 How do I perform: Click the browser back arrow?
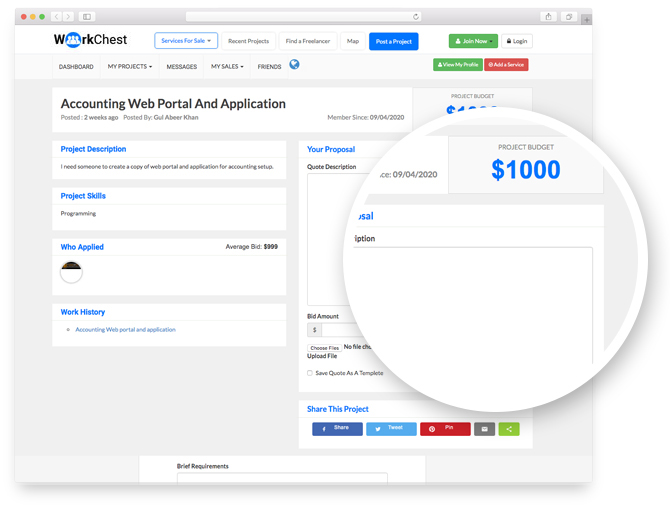pos(57,17)
